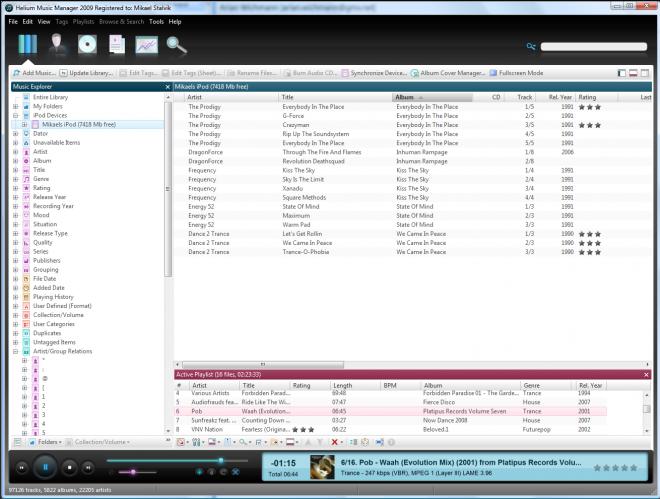Expand the Genre tree node

pyautogui.click(x=16, y=179)
